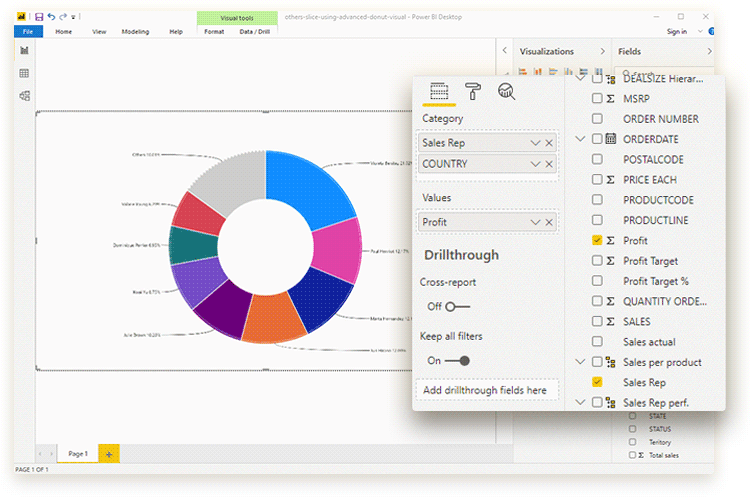The height and width of the screenshot is (500, 750).
Task: Open the Format paint roller tab
Action: tap(473, 91)
